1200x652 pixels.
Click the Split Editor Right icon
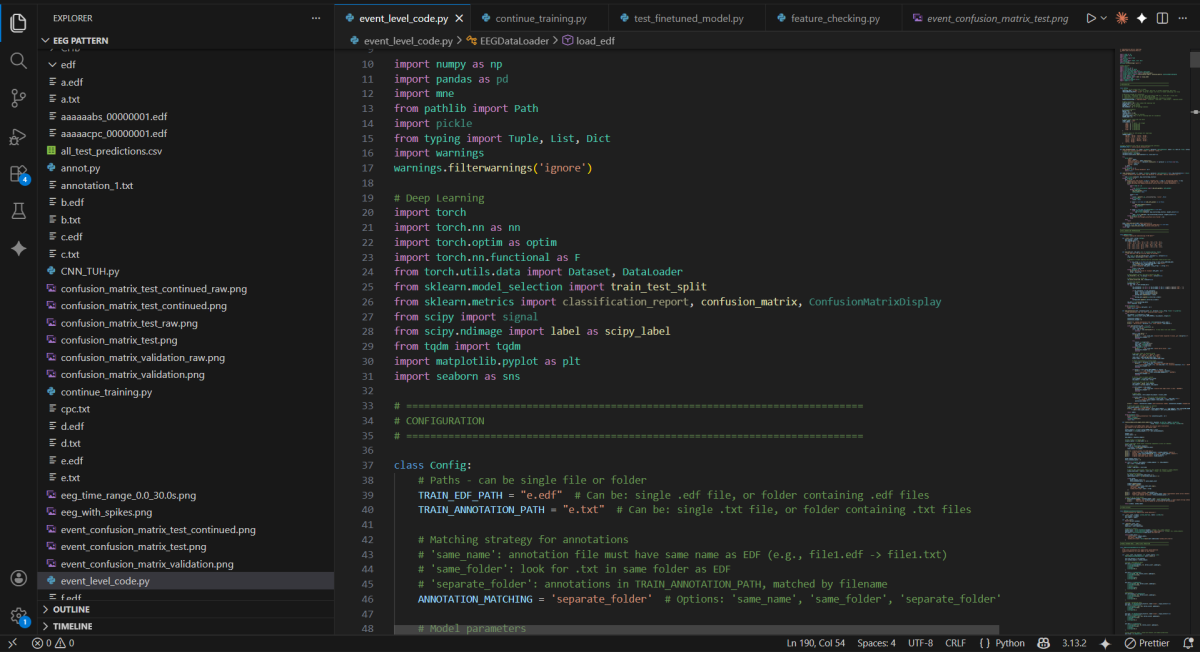(x=1164, y=18)
